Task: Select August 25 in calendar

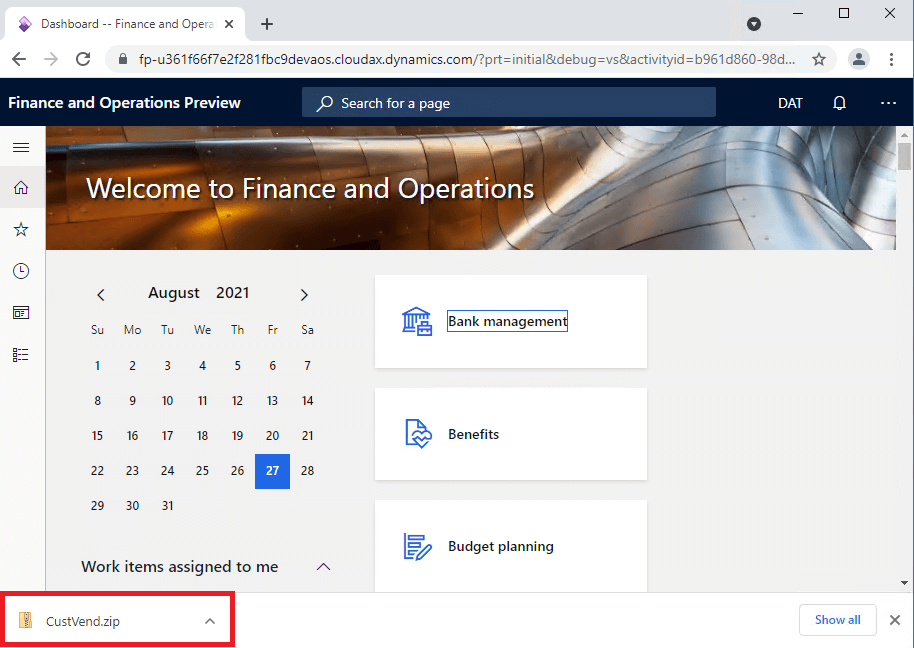Action: coord(202,471)
